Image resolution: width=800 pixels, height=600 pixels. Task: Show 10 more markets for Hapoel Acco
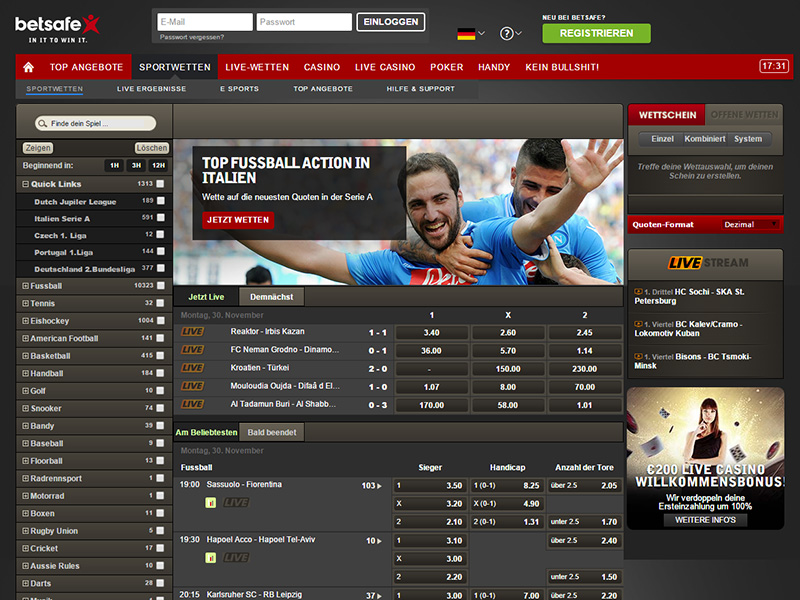pos(373,541)
